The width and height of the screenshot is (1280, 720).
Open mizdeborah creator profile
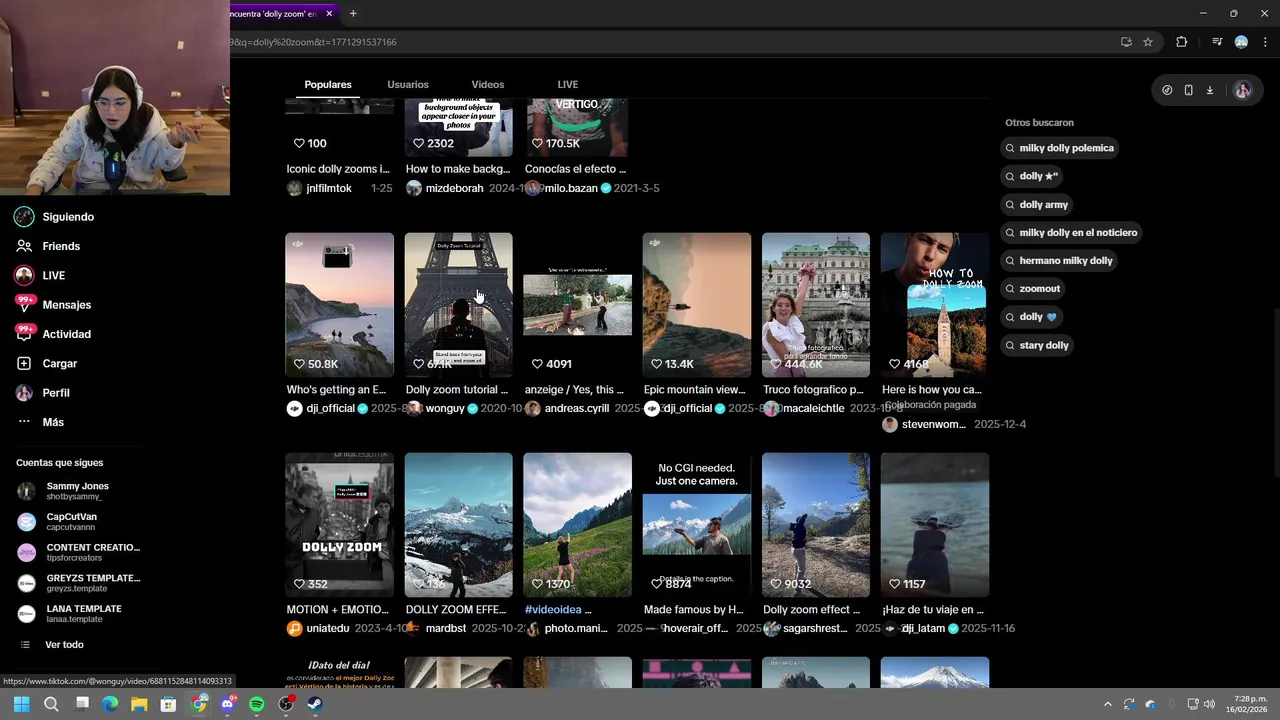(454, 188)
